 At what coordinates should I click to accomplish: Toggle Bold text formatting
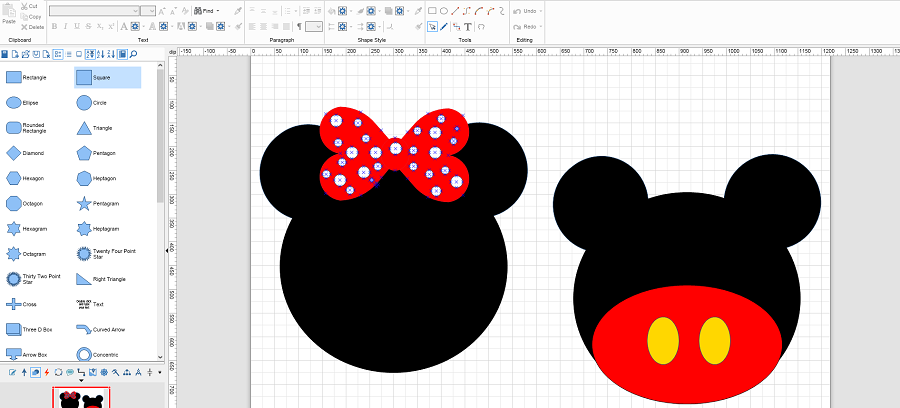click(x=55, y=26)
